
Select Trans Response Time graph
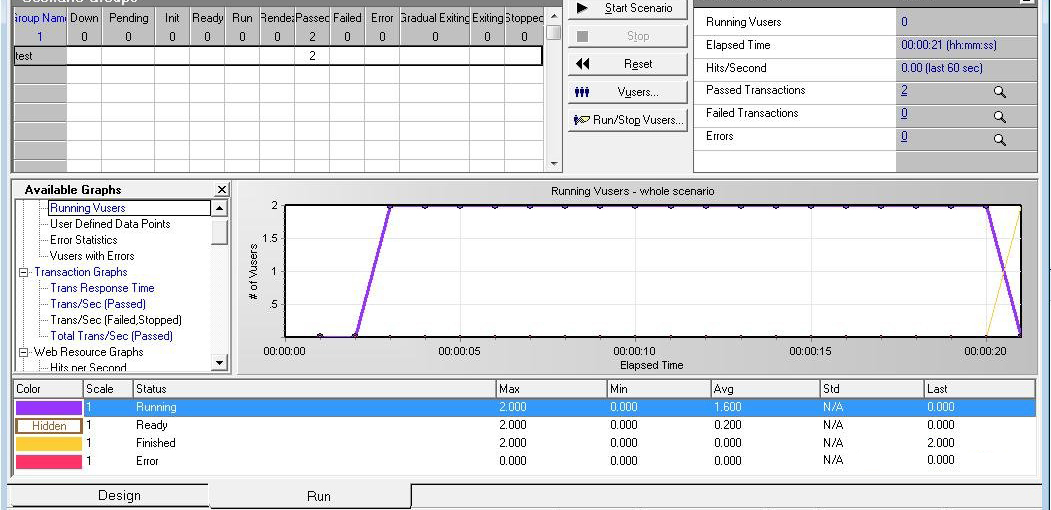[x=102, y=288]
